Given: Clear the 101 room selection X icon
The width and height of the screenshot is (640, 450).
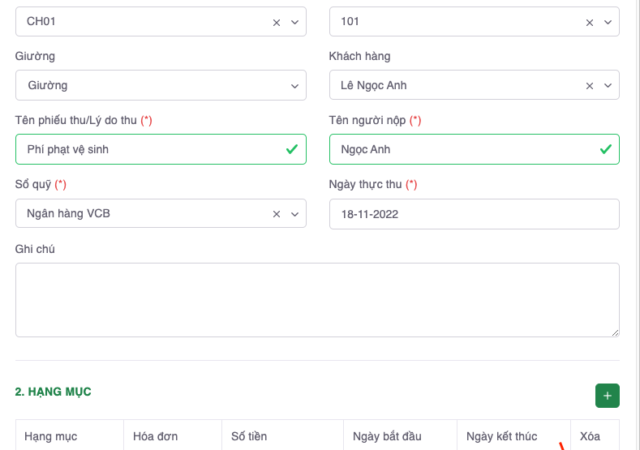Looking at the screenshot, I should (x=590, y=22).
